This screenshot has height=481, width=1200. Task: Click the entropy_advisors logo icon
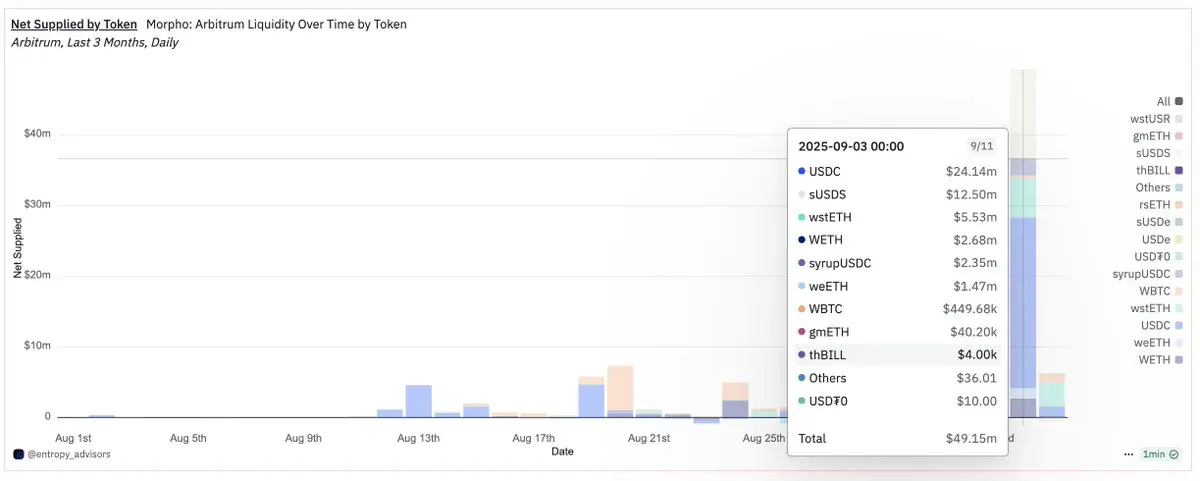[x=18, y=454]
